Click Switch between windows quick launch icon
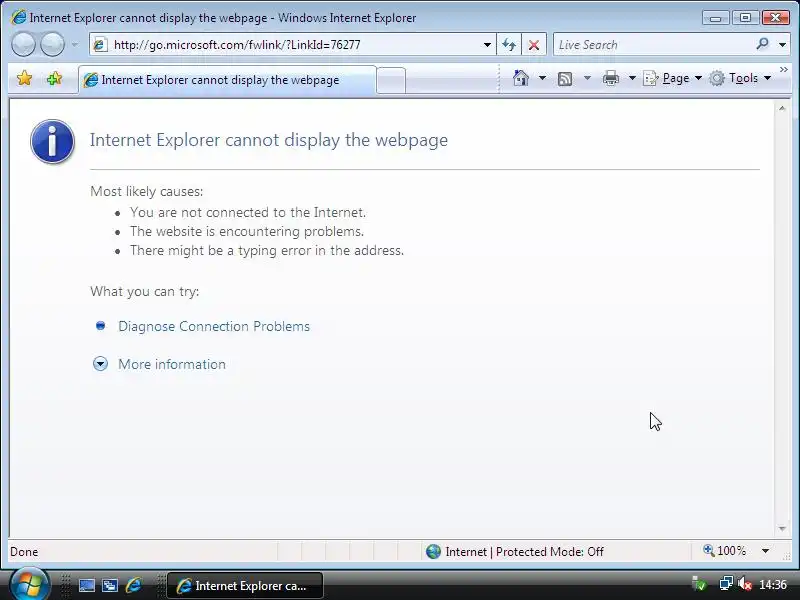This screenshot has height=600, width=800. (x=110, y=586)
